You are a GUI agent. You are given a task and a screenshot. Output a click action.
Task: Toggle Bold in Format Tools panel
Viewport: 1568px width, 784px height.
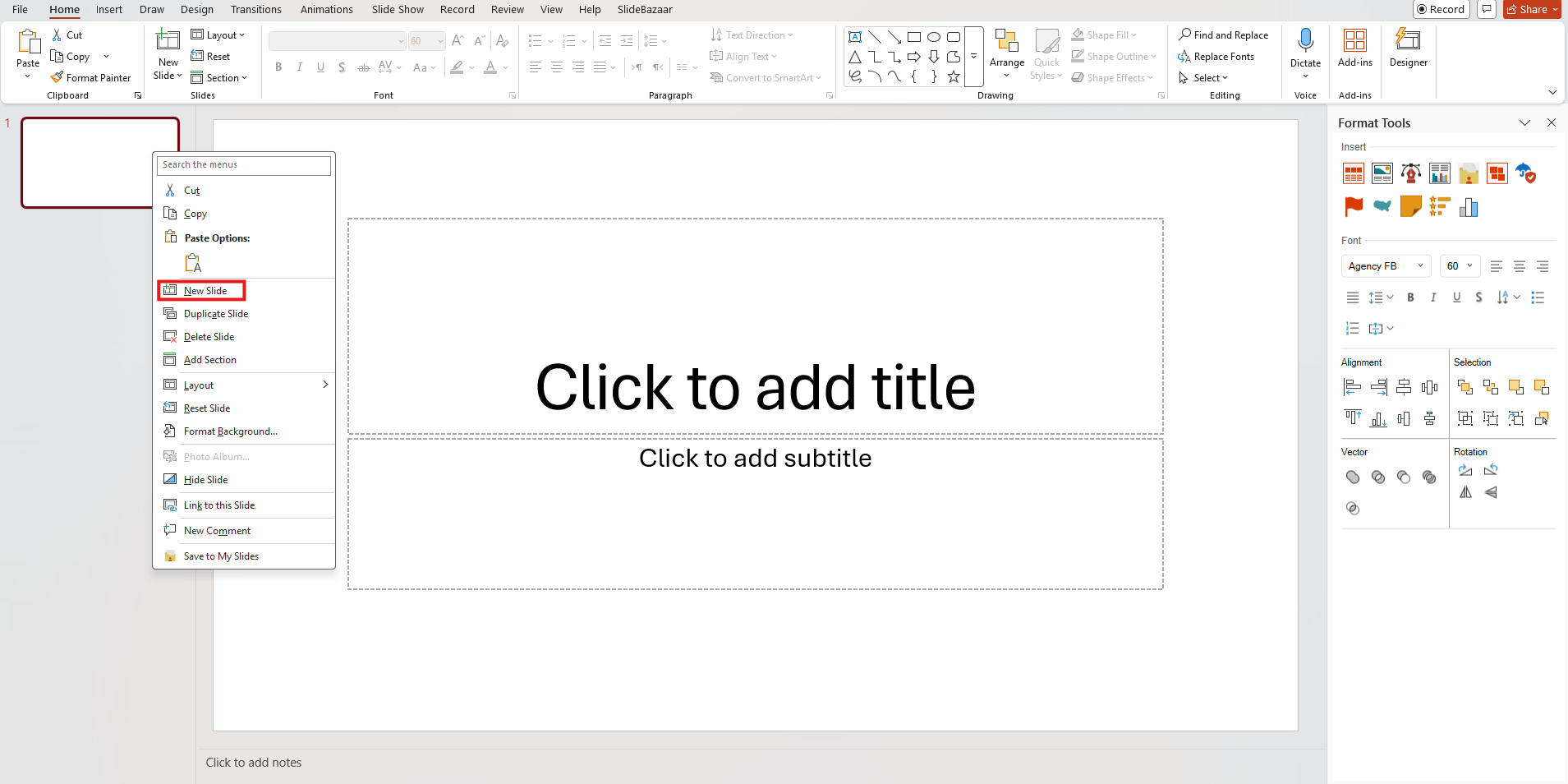[x=1410, y=297]
